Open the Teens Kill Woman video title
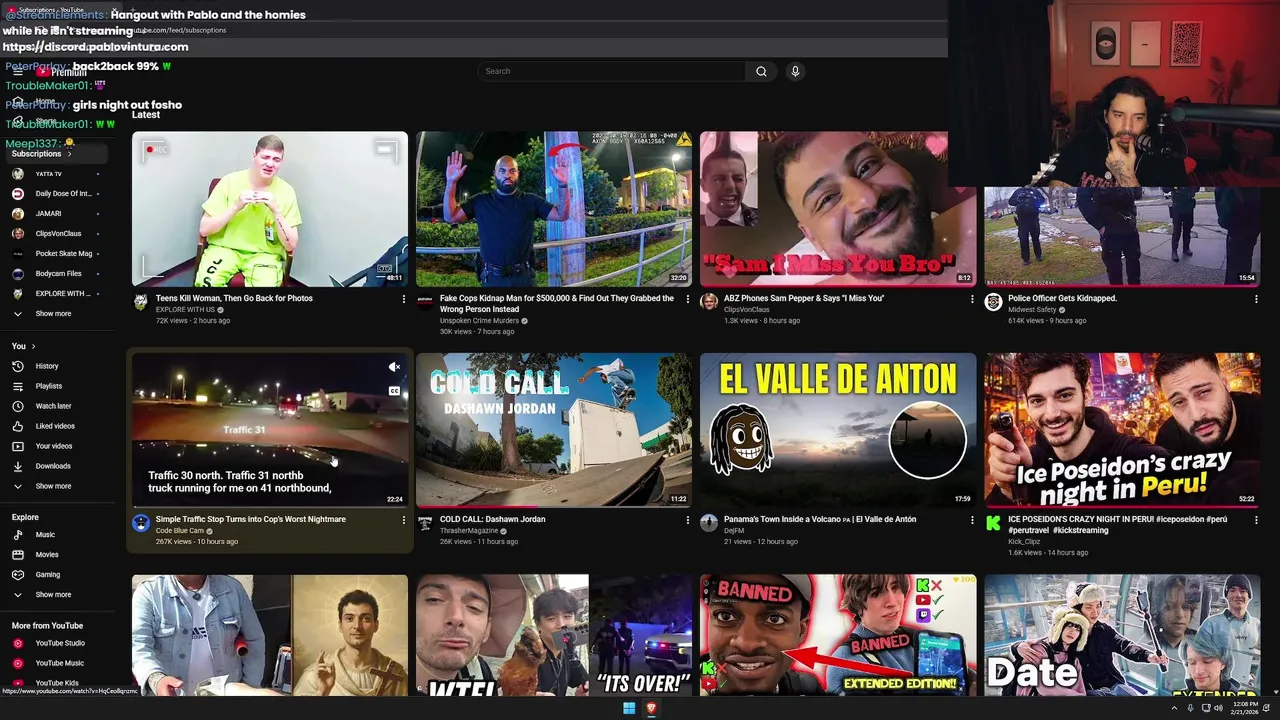This screenshot has width=1280, height=720. pyautogui.click(x=234, y=298)
